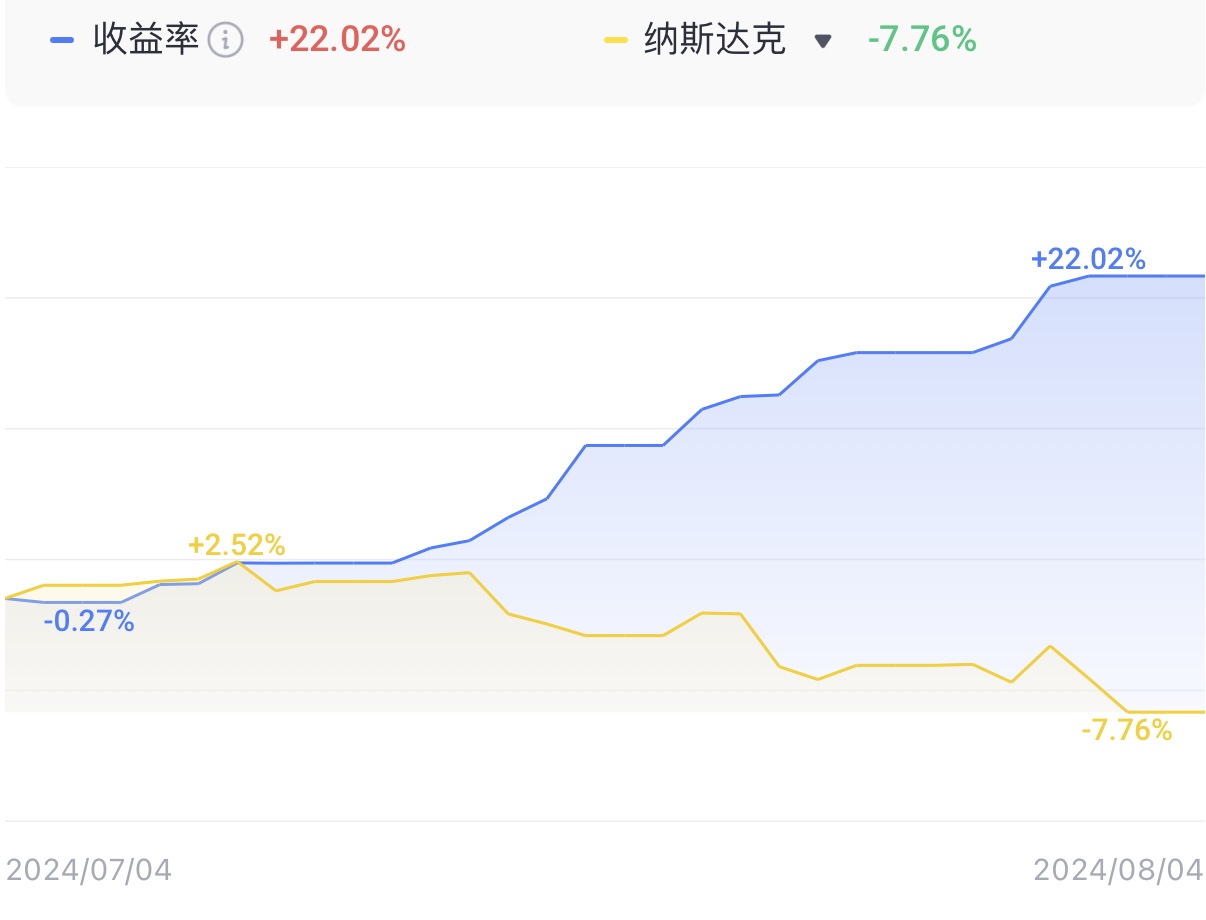Open the 纳斯达克 benchmark dropdown triangle
Screen dimensions: 1206x920
pos(823,41)
